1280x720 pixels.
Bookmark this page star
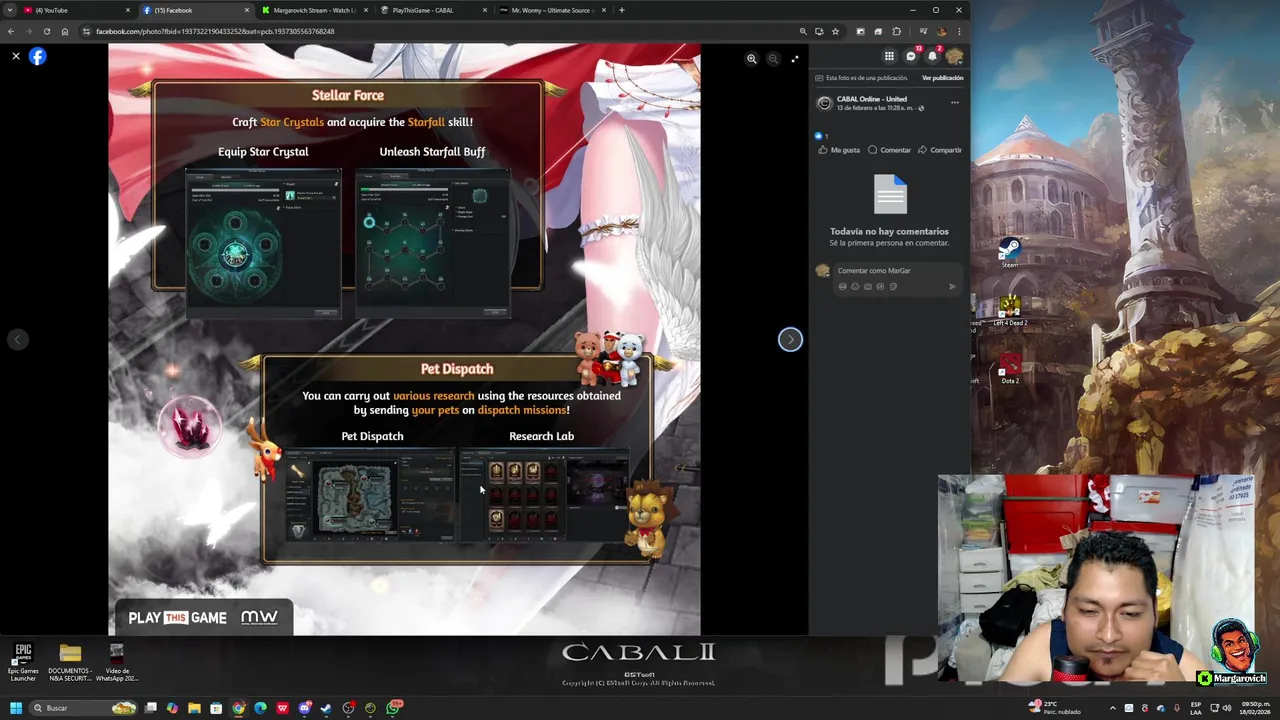[x=835, y=31]
